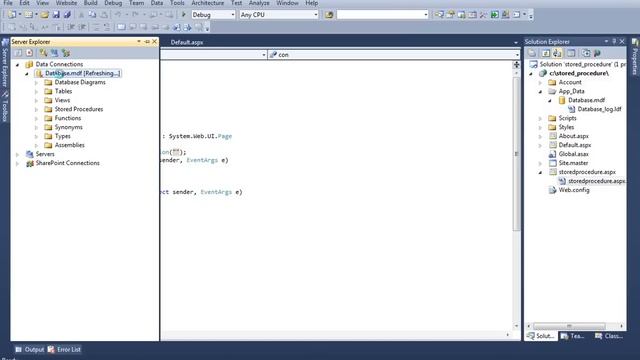This screenshot has width=640, height=360.
Task: Select the Views folder in Server Explorer
Action: point(62,100)
